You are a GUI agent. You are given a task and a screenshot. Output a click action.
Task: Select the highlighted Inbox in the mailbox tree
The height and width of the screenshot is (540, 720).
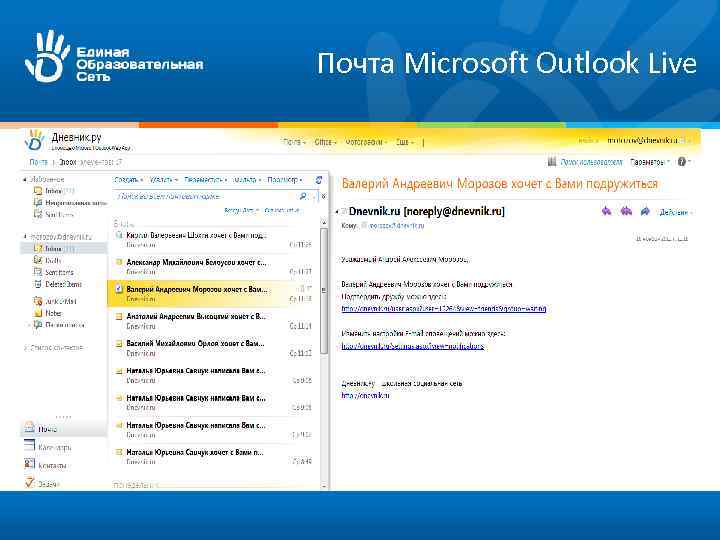[x=63, y=248]
